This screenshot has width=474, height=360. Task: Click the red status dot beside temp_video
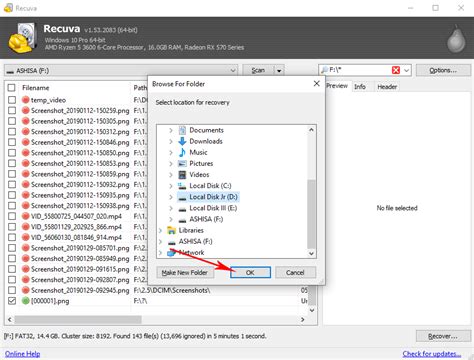tap(26, 100)
